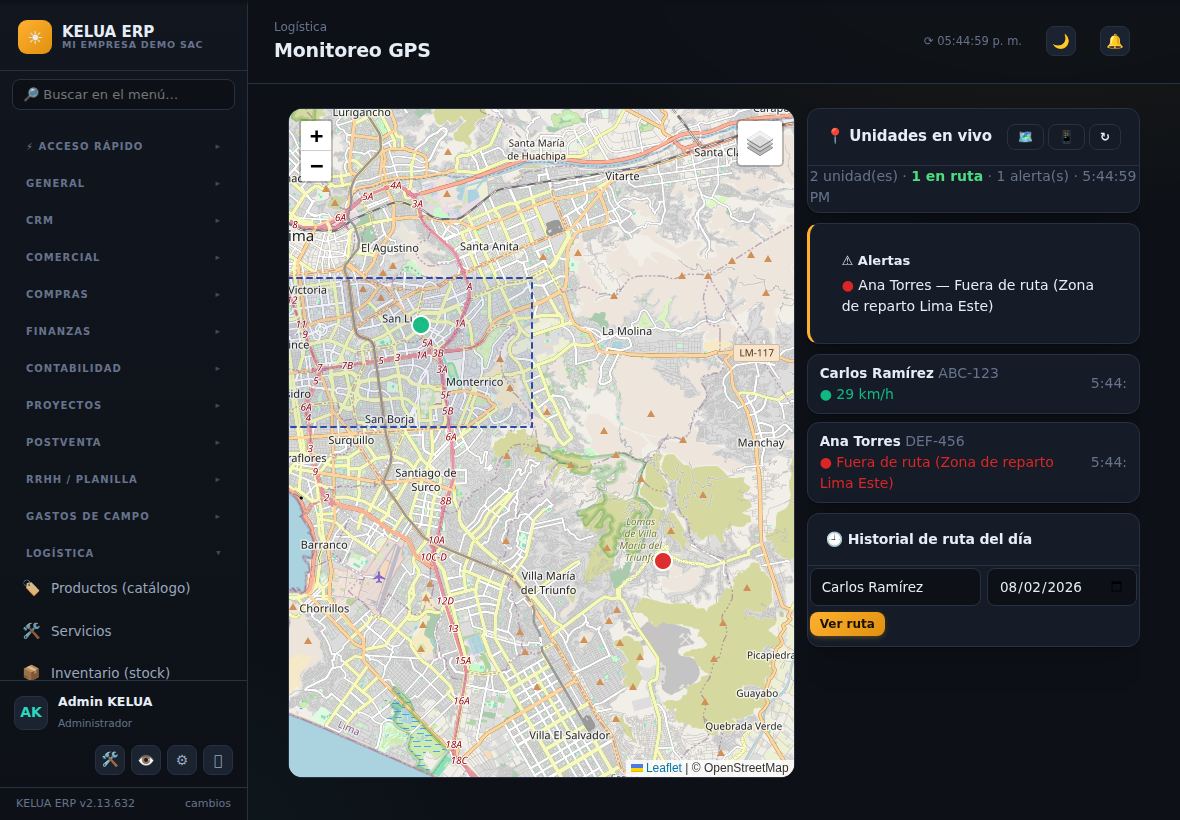Select the Ana Torres DEF-456 unit card
Image resolution: width=1180 pixels, height=820 pixels.
(973, 462)
